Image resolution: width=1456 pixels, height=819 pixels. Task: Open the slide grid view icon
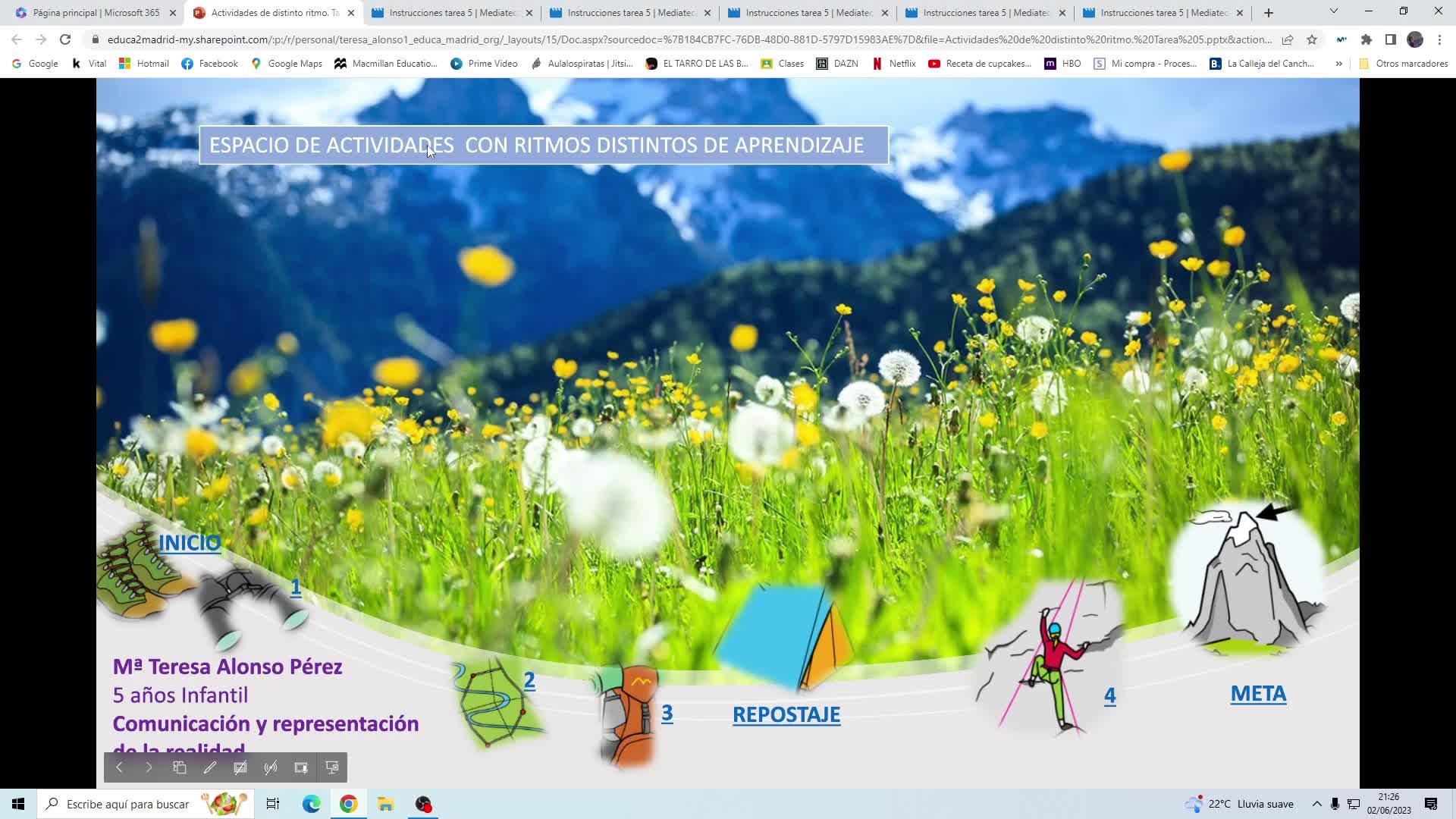pos(180,767)
